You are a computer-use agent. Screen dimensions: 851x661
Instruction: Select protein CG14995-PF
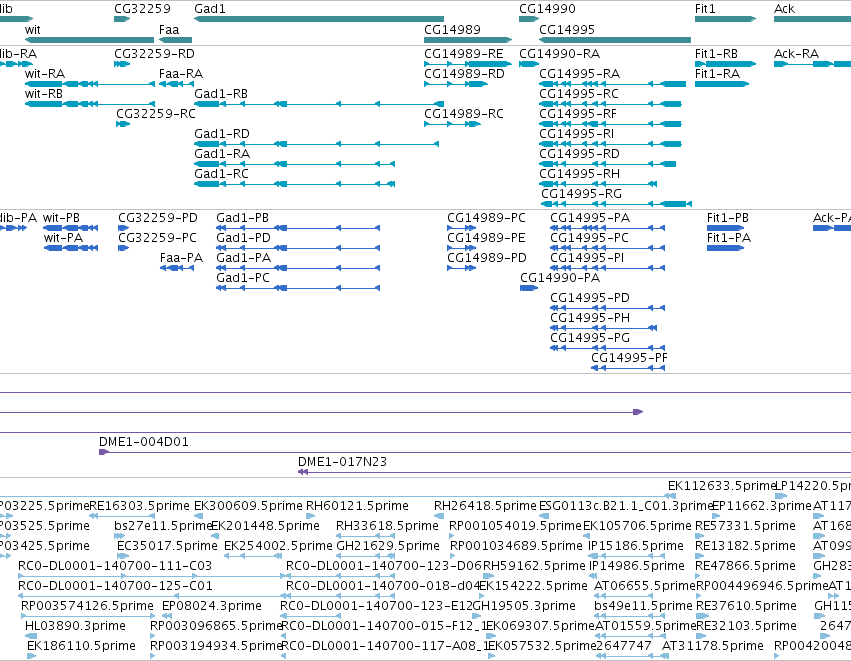(628, 368)
